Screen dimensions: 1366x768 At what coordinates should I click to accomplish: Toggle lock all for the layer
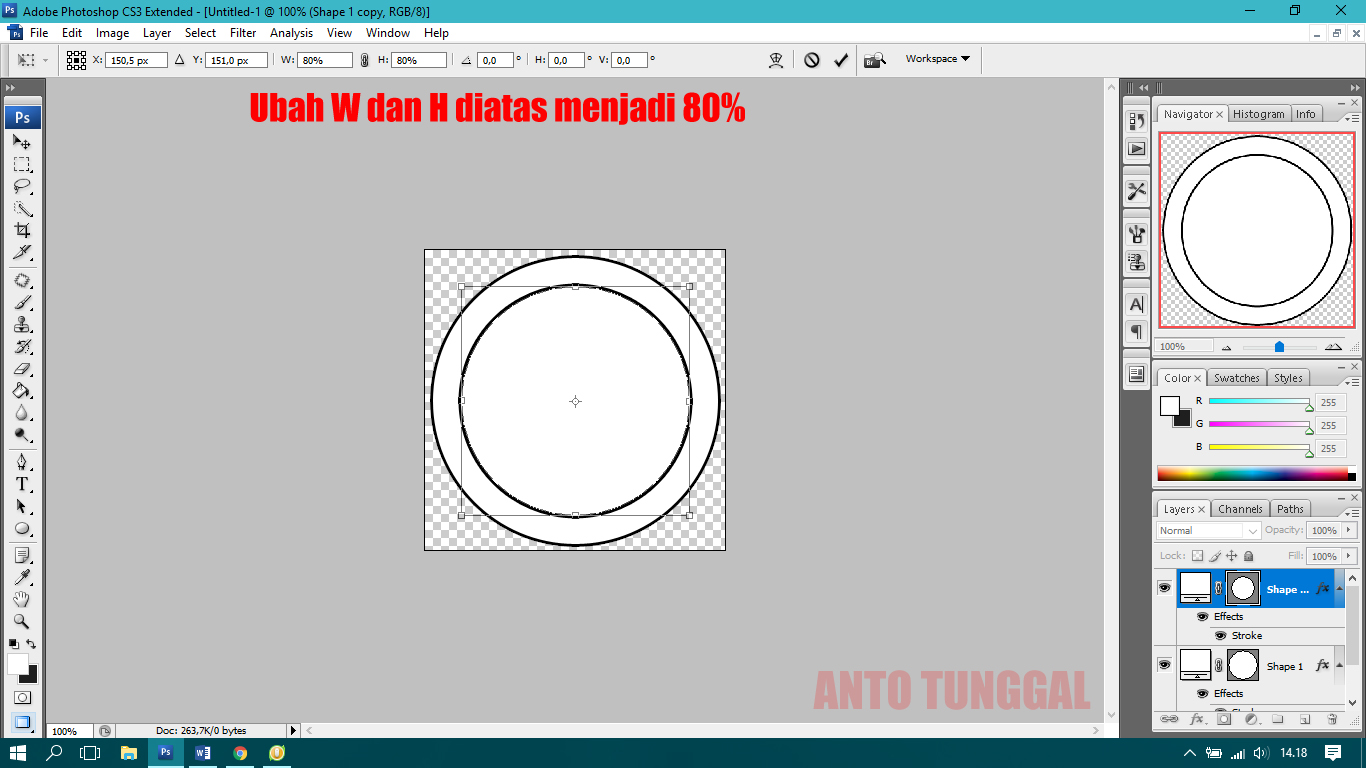pyautogui.click(x=1249, y=556)
